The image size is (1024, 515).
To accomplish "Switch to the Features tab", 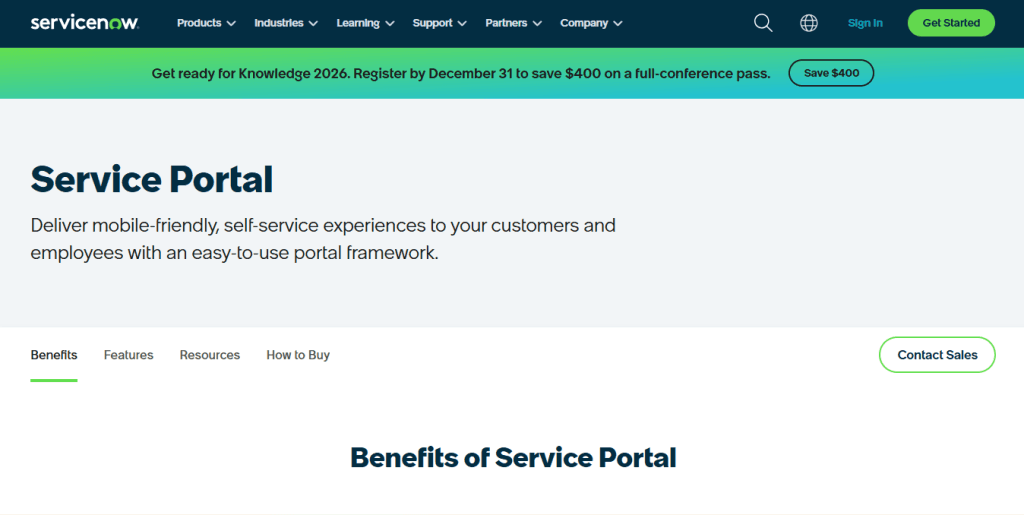I will pyautogui.click(x=129, y=355).
